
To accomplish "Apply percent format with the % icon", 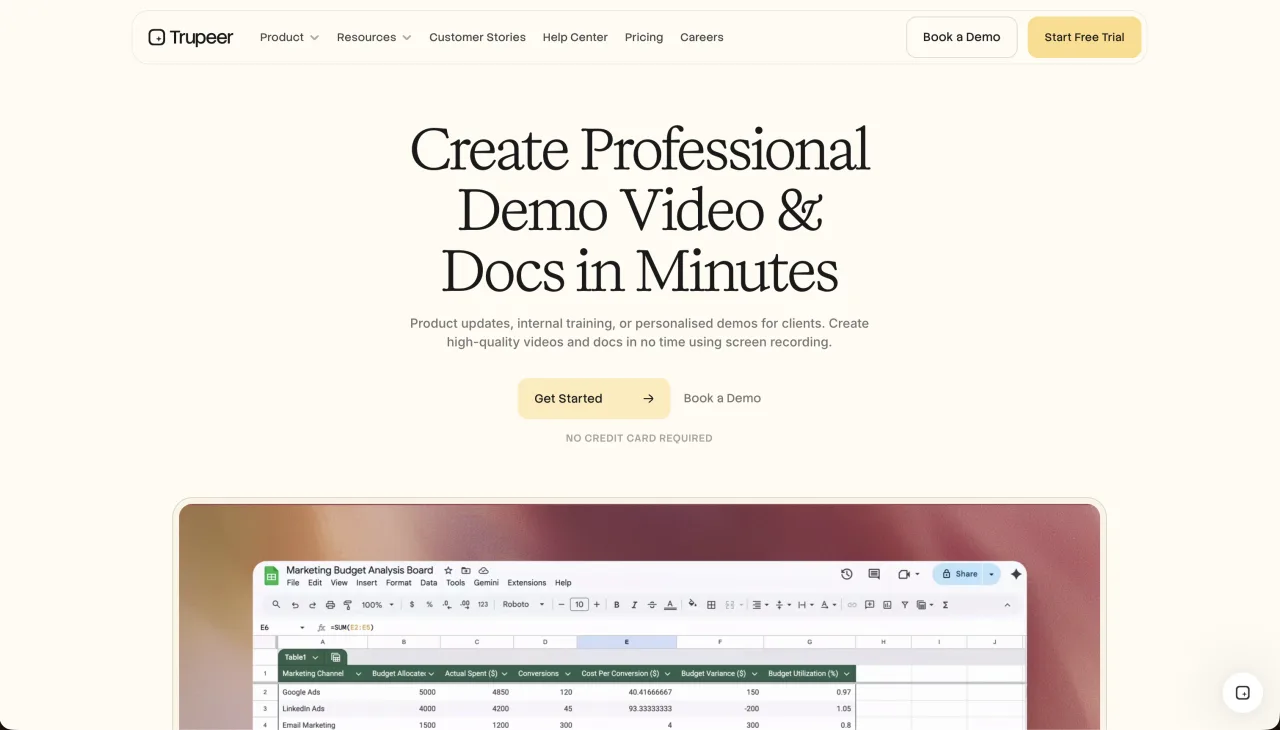I will [429, 605].
